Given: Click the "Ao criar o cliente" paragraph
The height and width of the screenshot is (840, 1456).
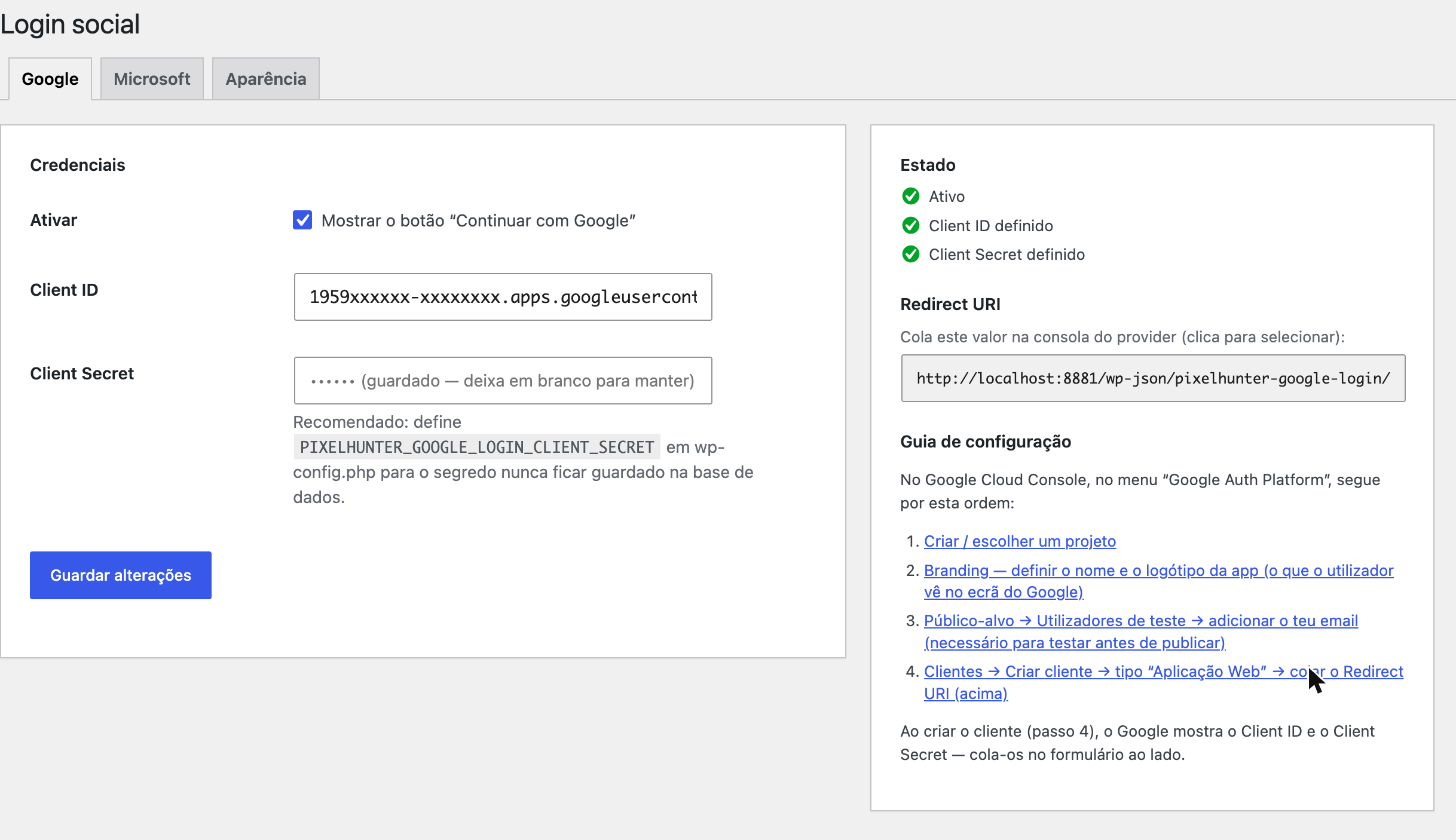Looking at the screenshot, I should click(x=1138, y=743).
